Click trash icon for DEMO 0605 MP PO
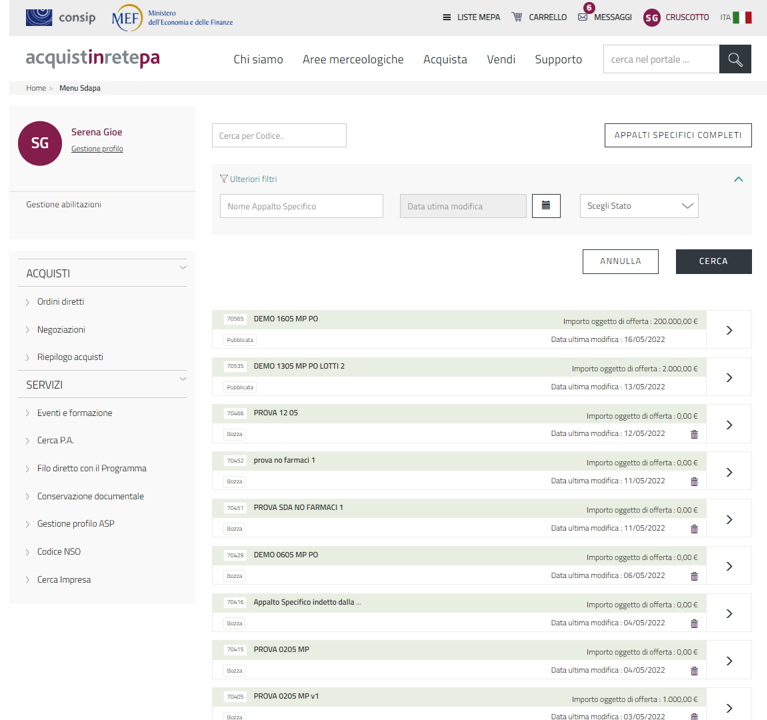 [x=694, y=576]
